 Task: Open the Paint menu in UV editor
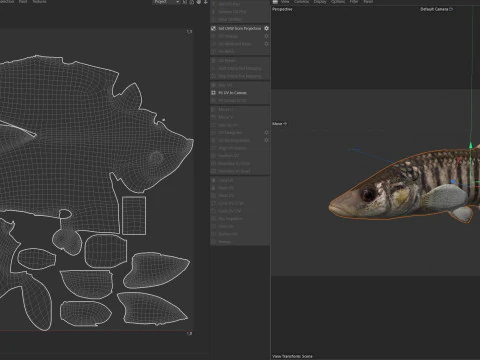(x=23, y=2)
